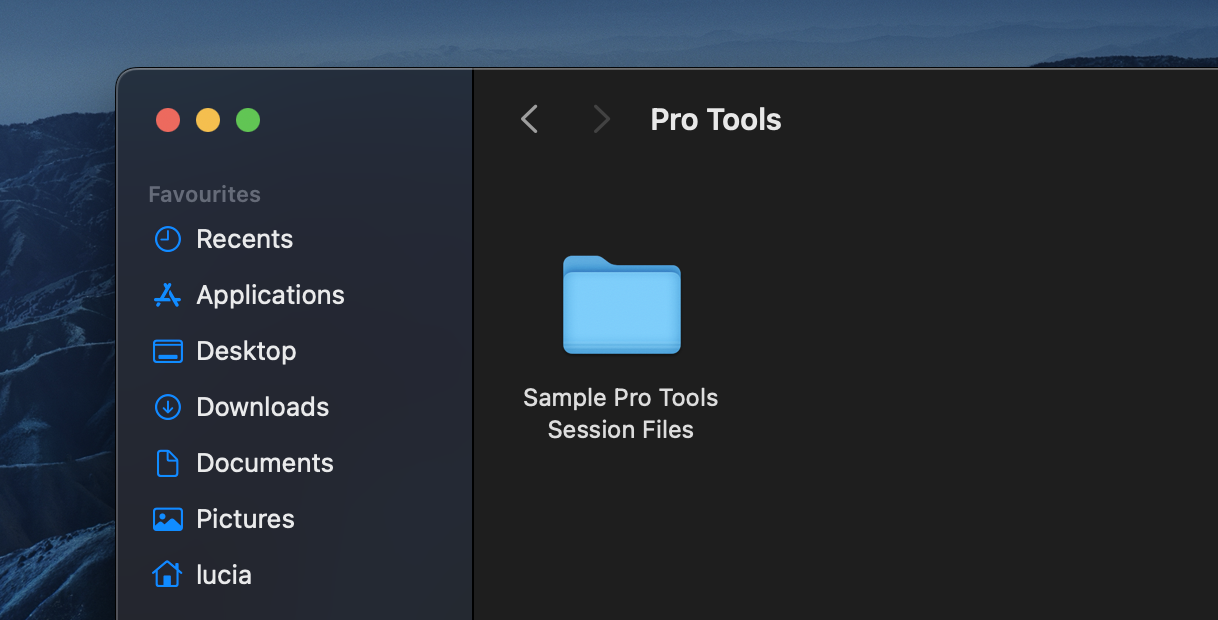1218x620 pixels.
Task: Click the Documents page icon in sidebar
Action: click(167, 463)
